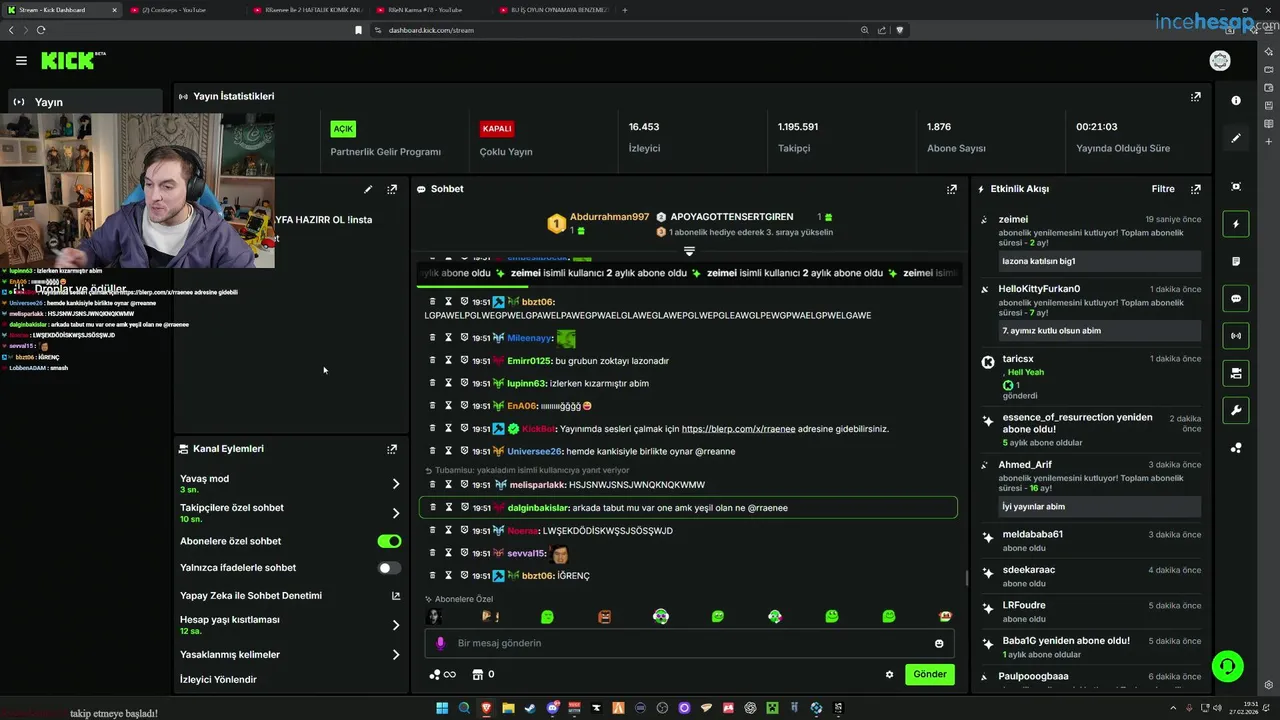
Task: Toggle the chat bubble sidebar icon
Action: click(x=1236, y=298)
